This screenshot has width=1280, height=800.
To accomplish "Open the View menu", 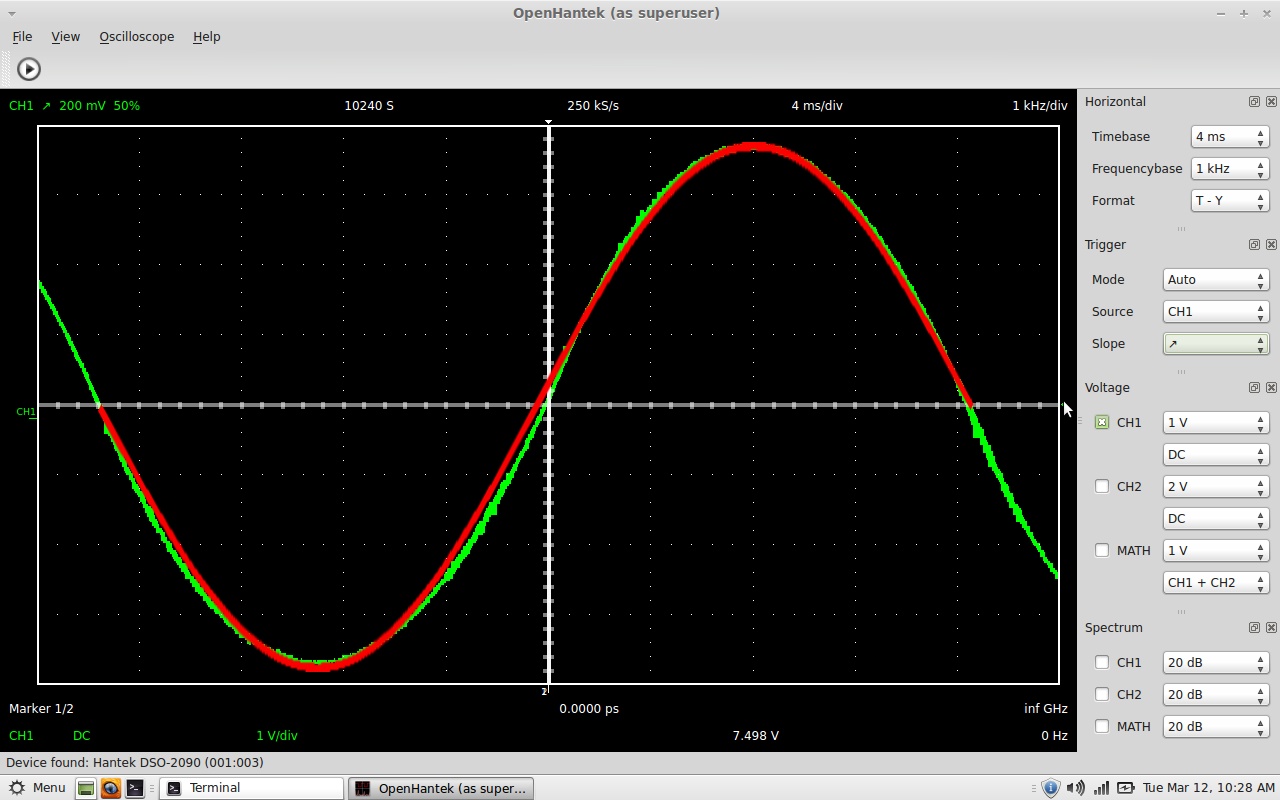I will (x=65, y=37).
